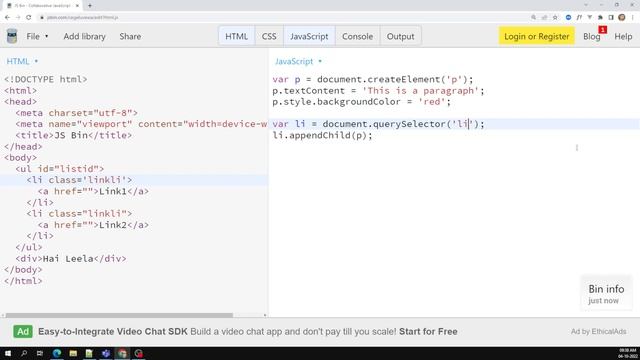Expand the JavaScript panel label dropdown

(x=298, y=61)
